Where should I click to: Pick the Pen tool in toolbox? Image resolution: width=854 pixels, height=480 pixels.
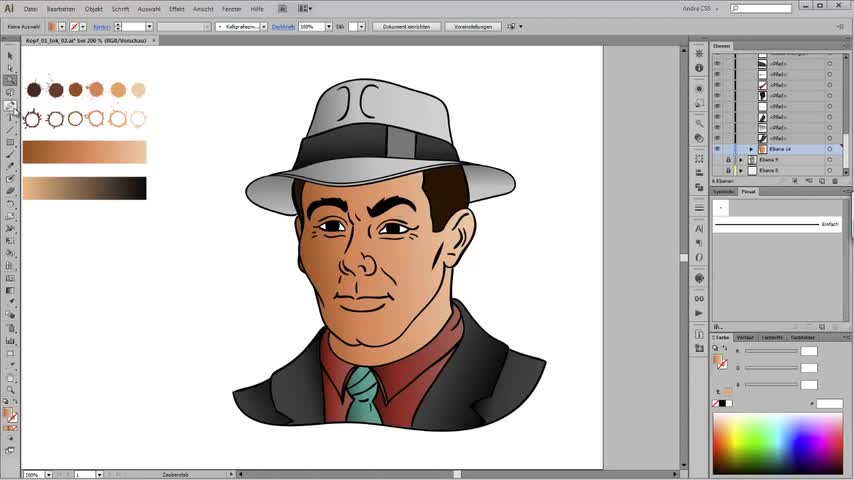click(x=10, y=105)
